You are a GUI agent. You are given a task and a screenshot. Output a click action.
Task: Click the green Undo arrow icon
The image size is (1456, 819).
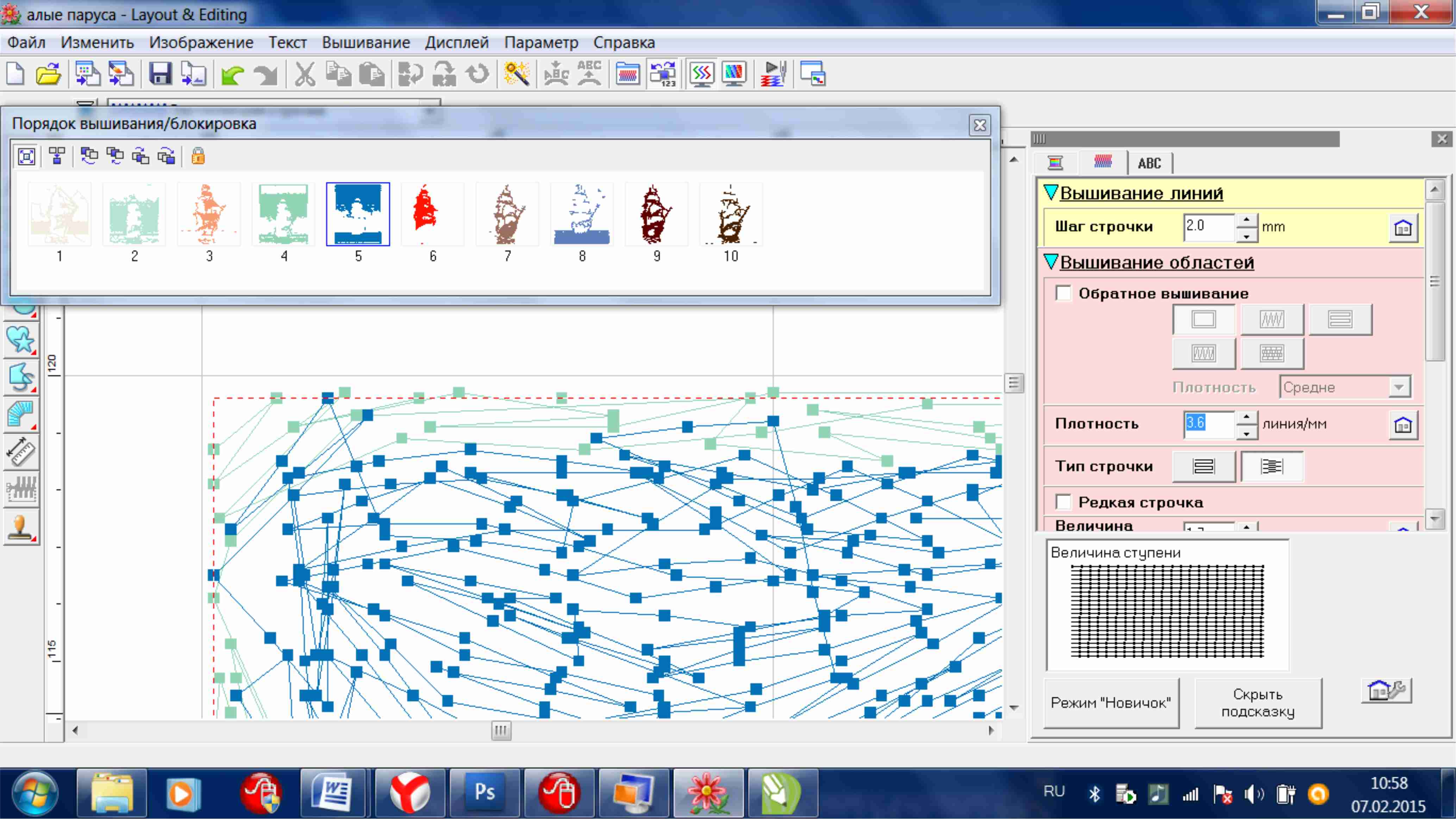pyautogui.click(x=232, y=74)
